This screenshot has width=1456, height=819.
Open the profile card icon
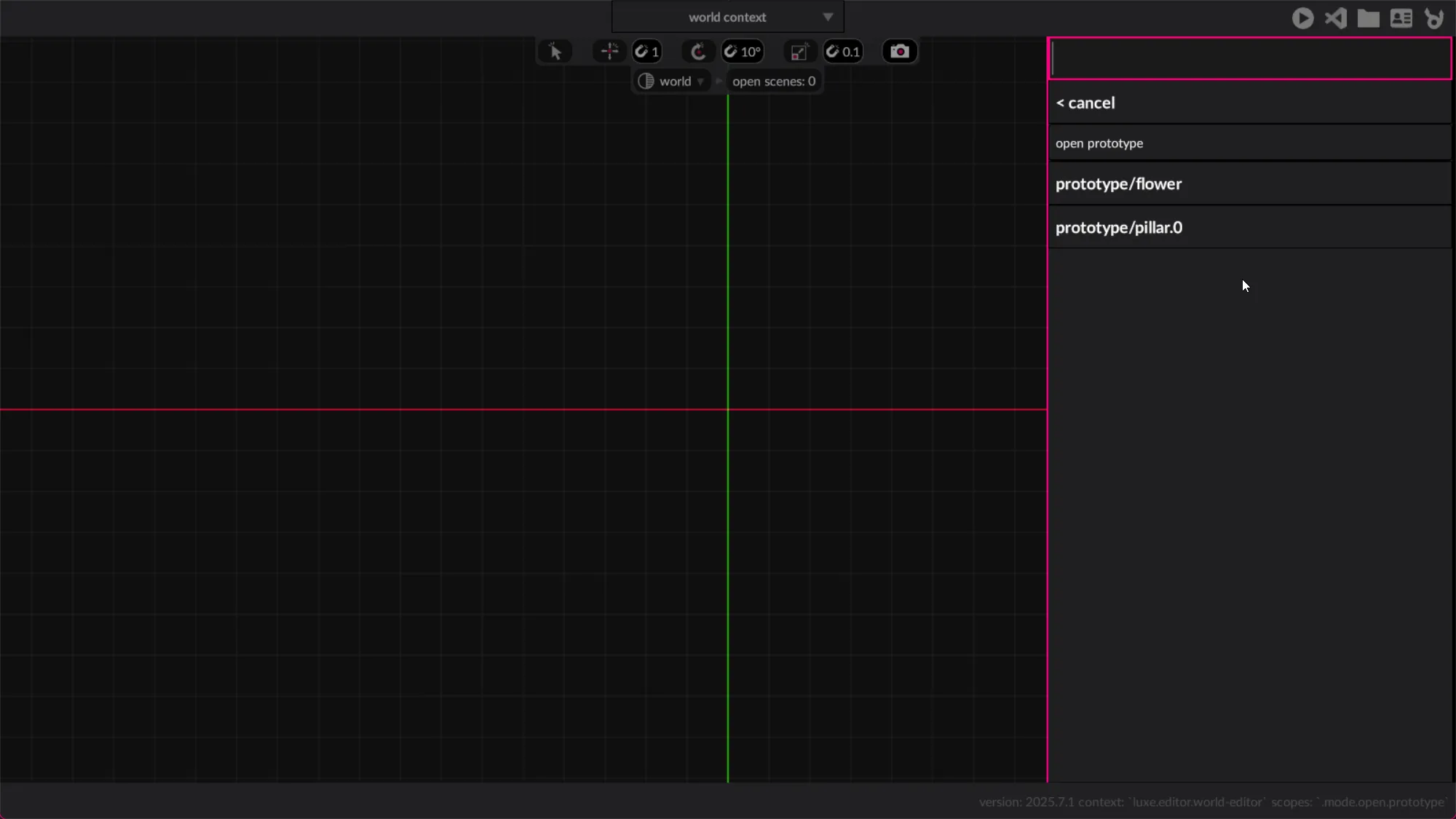click(x=1401, y=18)
